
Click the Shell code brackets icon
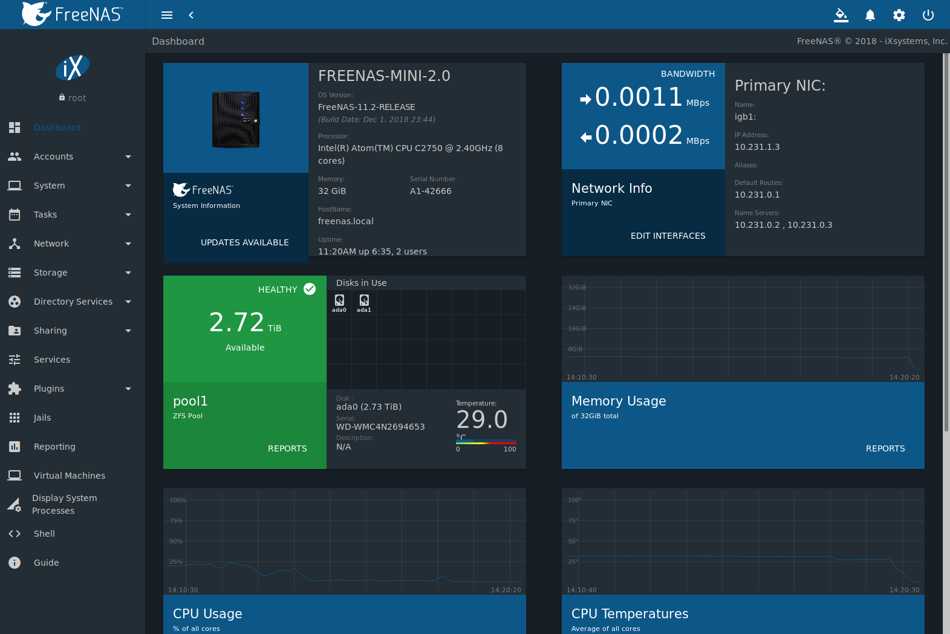coord(15,534)
